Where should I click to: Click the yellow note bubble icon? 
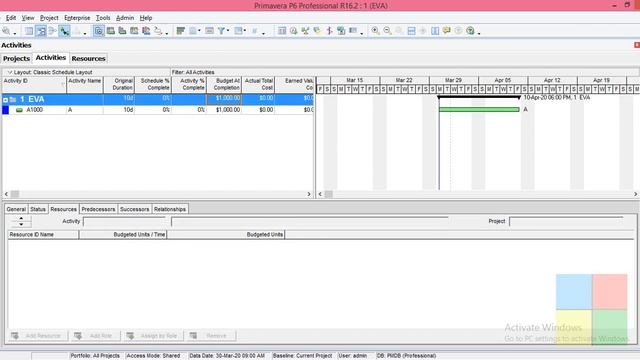[447, 31]
